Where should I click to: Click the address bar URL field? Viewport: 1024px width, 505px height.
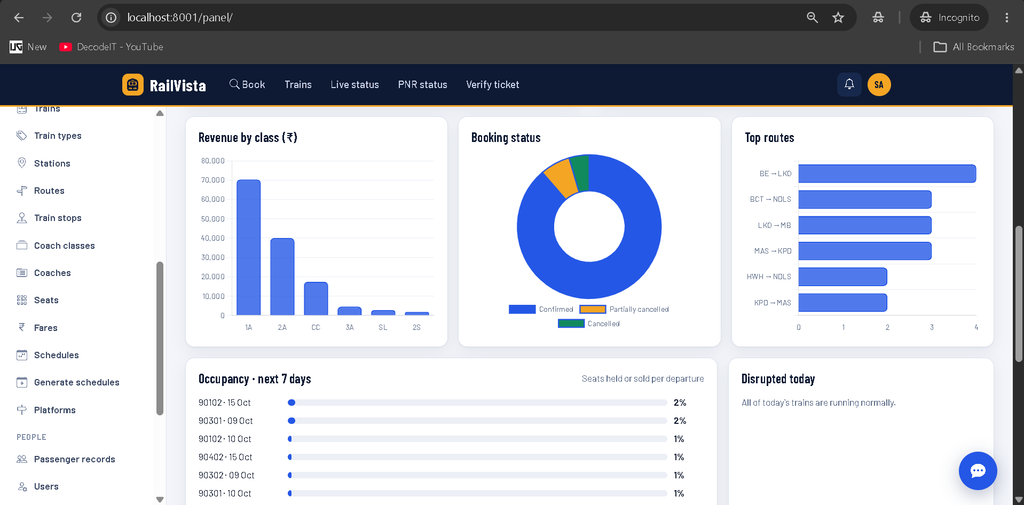point(457,18)
